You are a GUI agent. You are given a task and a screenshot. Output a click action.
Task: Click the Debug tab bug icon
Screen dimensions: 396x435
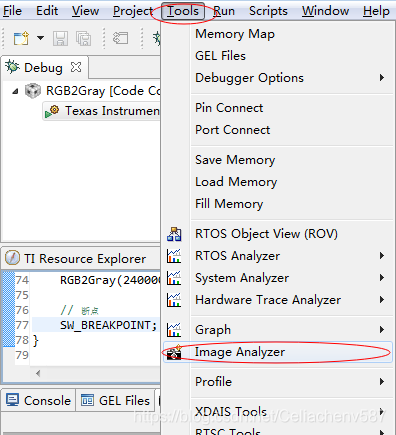coord(12,67)
